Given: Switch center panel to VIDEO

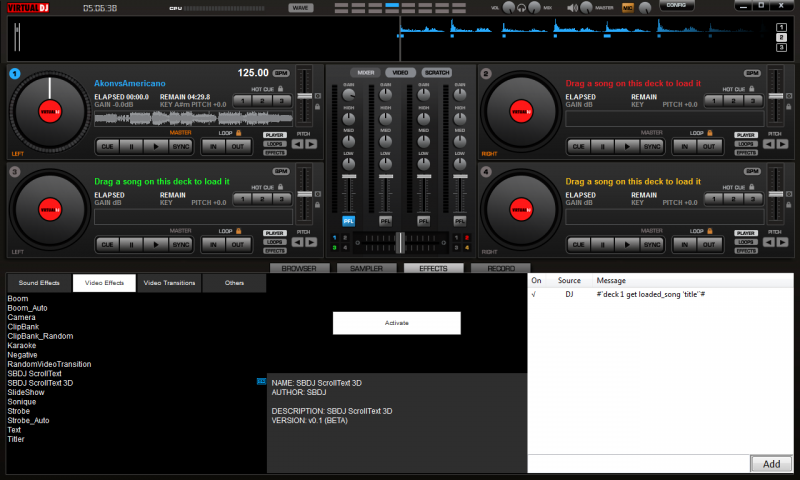Looking at the screenshot, I should [401, 72].
